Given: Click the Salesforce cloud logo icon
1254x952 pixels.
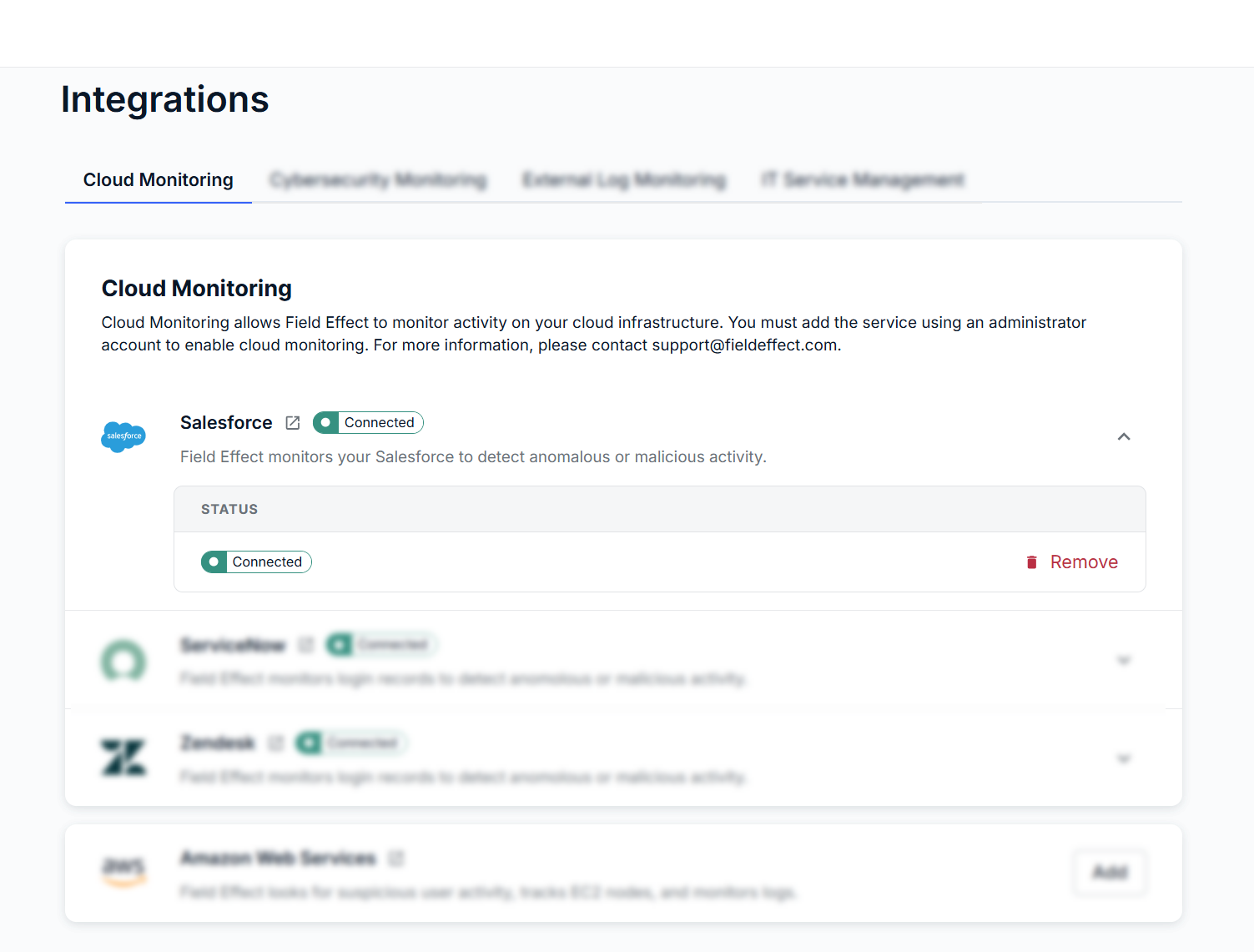Looking at the screenshot, I should click(x=123, y=436).
